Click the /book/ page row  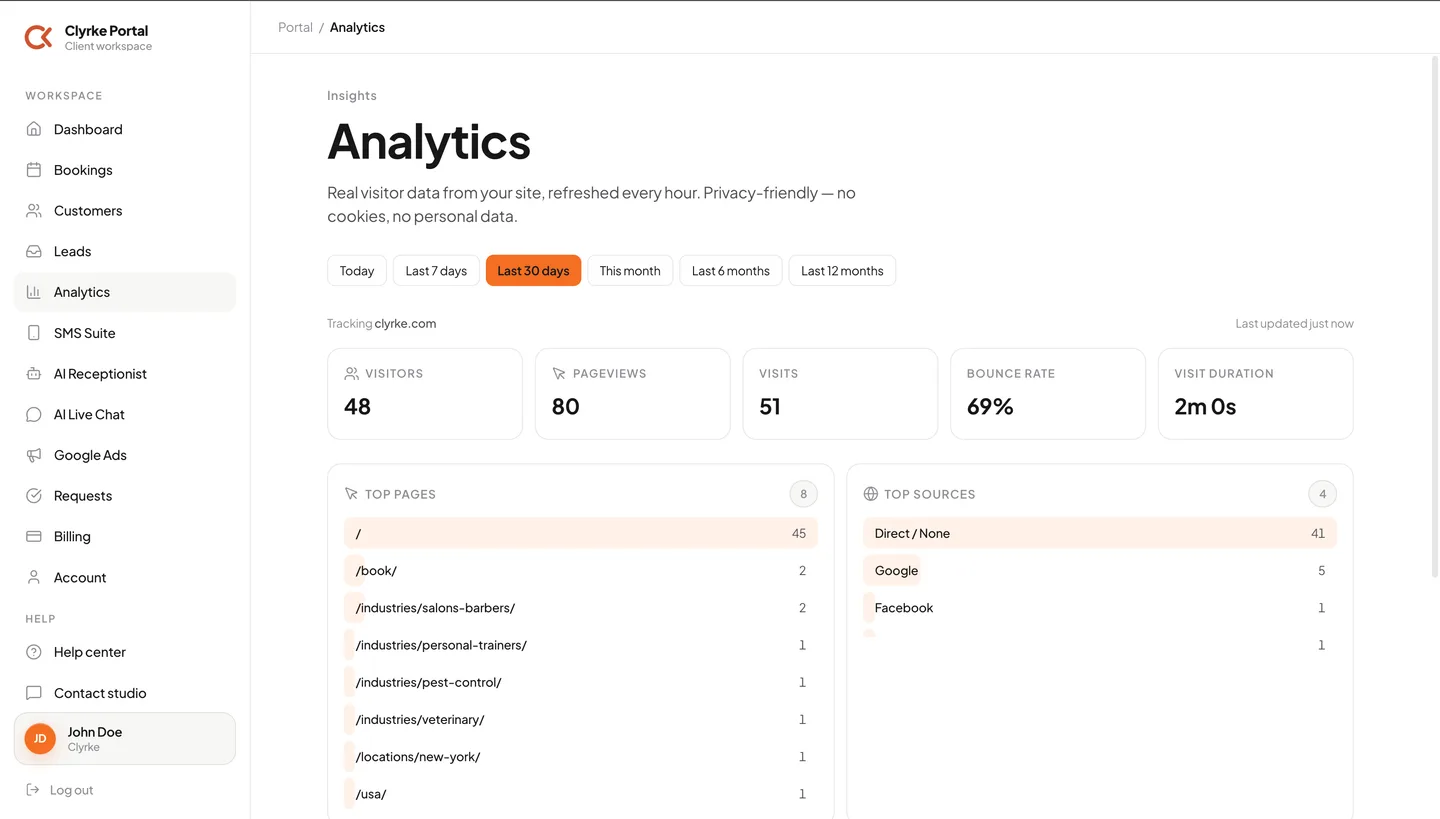(581, 571)
